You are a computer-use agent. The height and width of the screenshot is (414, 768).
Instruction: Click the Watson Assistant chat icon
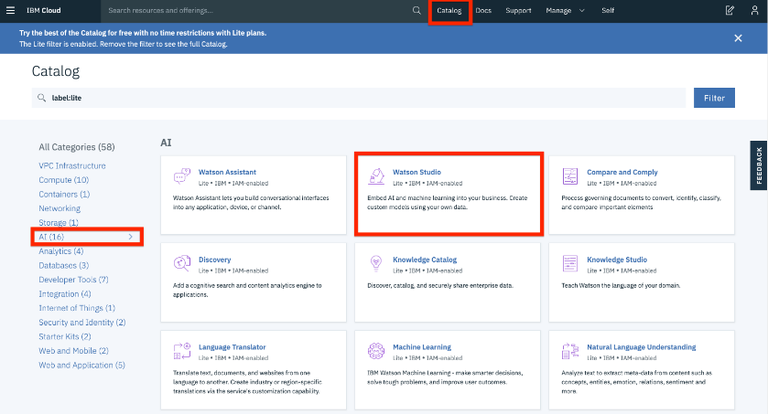pos(182,176)
